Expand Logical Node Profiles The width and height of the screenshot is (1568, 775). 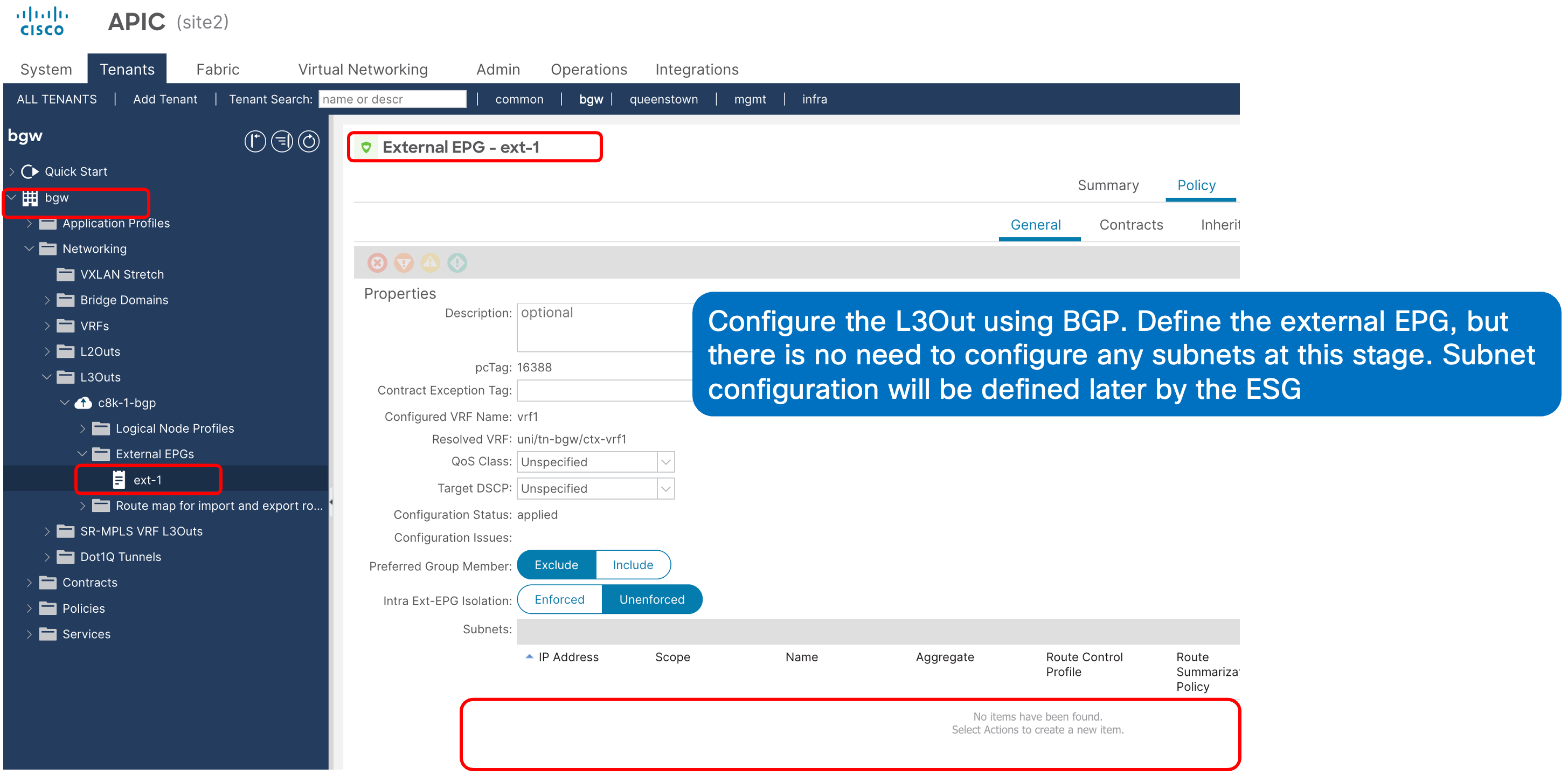pyautogui.click(x=82, y=428)
